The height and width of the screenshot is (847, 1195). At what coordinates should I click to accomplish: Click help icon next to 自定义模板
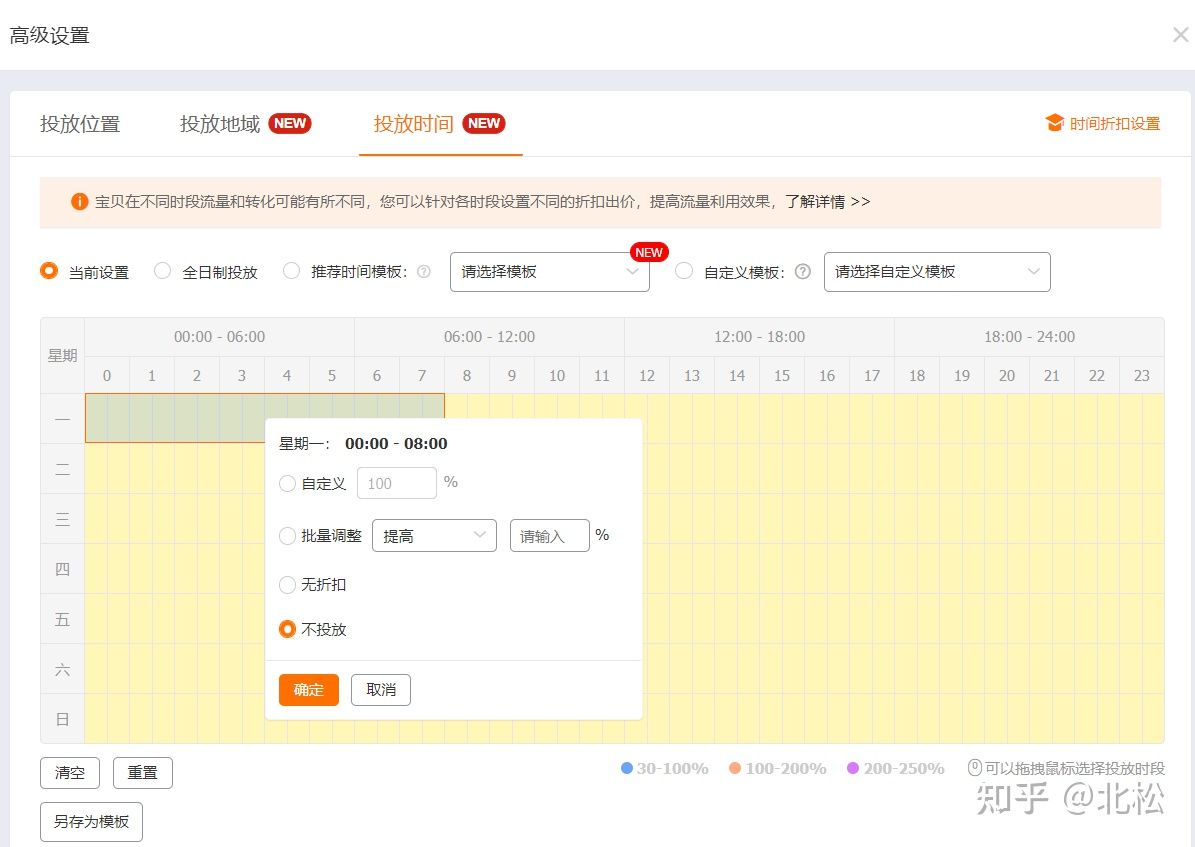point(803,271)
